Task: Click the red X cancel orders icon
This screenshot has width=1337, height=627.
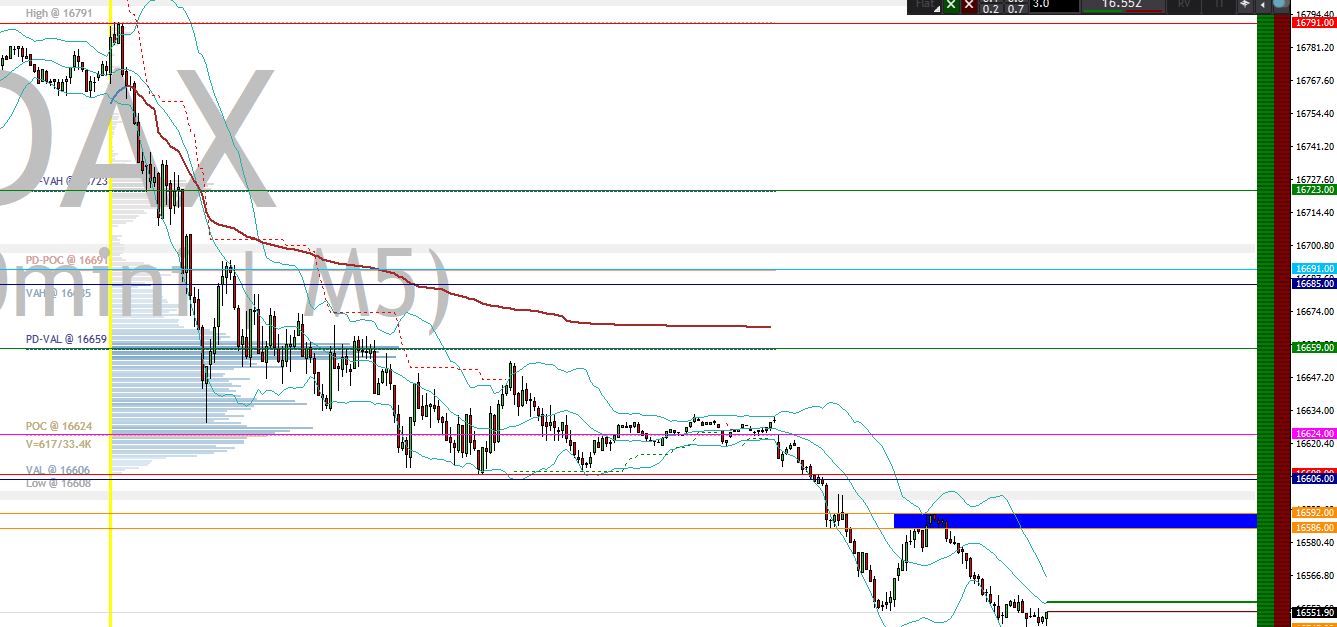Action: [969, 5]
